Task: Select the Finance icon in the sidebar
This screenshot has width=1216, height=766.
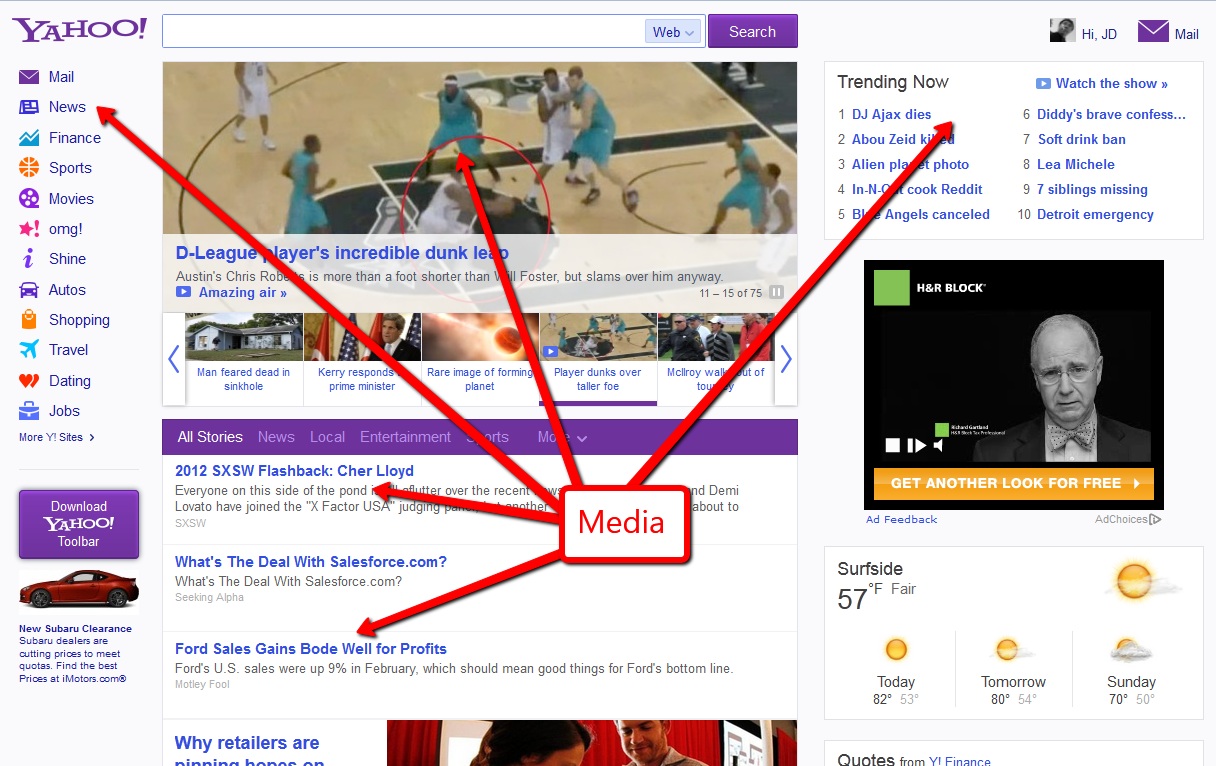Action: click(x=30, y=137)
